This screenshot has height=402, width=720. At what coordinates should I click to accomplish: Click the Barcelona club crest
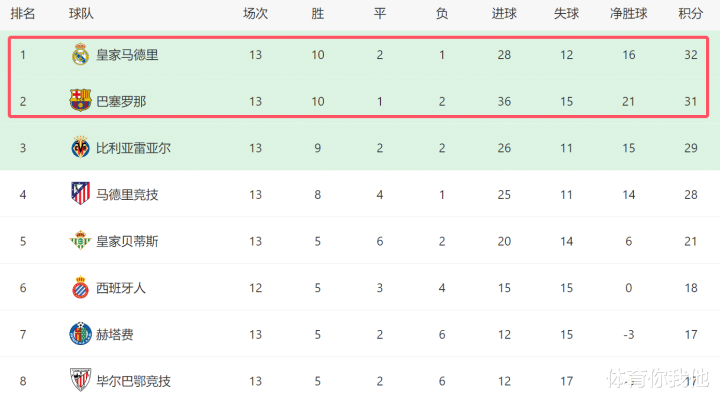pos(80,100)
